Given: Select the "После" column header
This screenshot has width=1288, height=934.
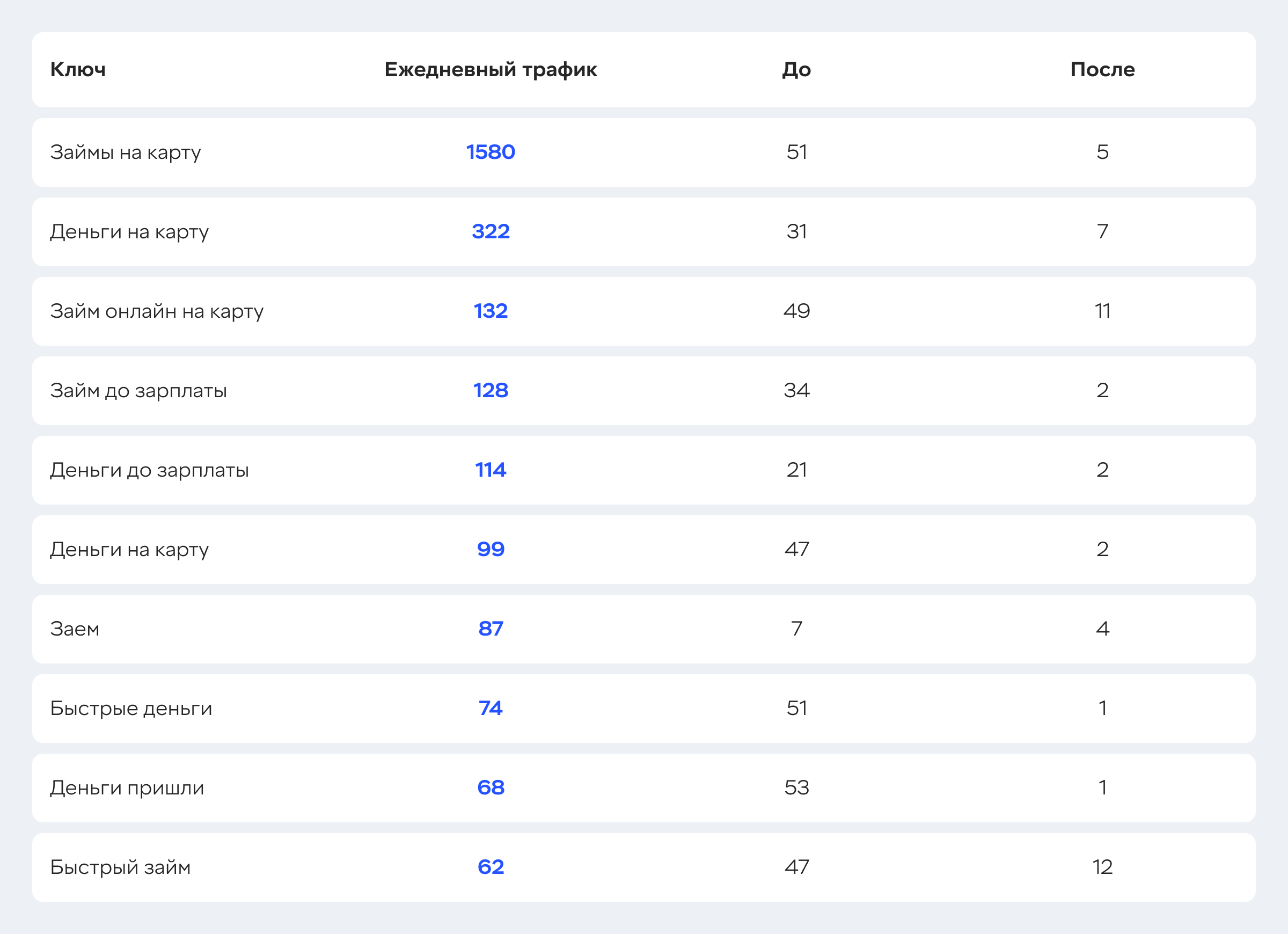Looking at the screenshot, I should (1102, 70).
